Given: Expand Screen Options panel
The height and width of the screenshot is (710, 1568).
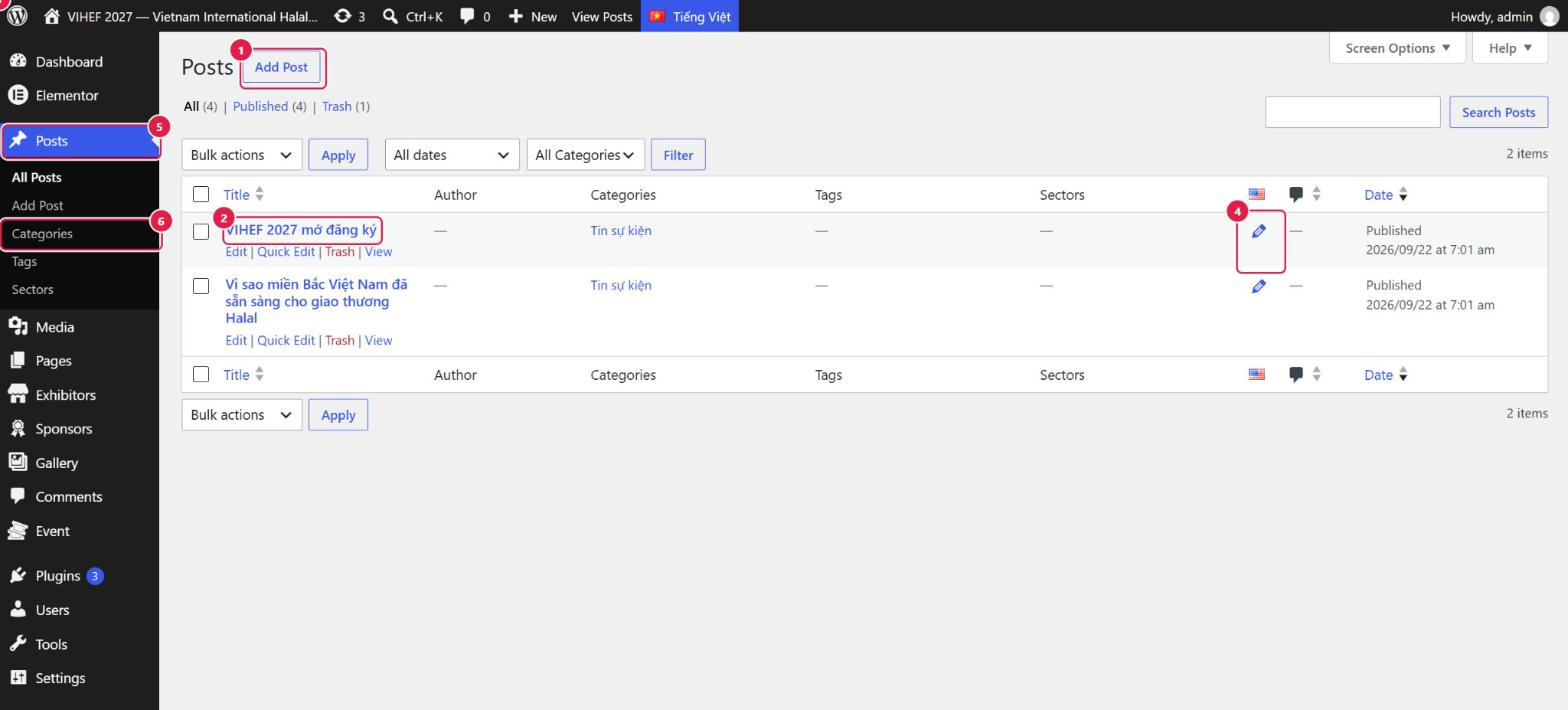Looking at the screenshot, I should [1397, 48].
